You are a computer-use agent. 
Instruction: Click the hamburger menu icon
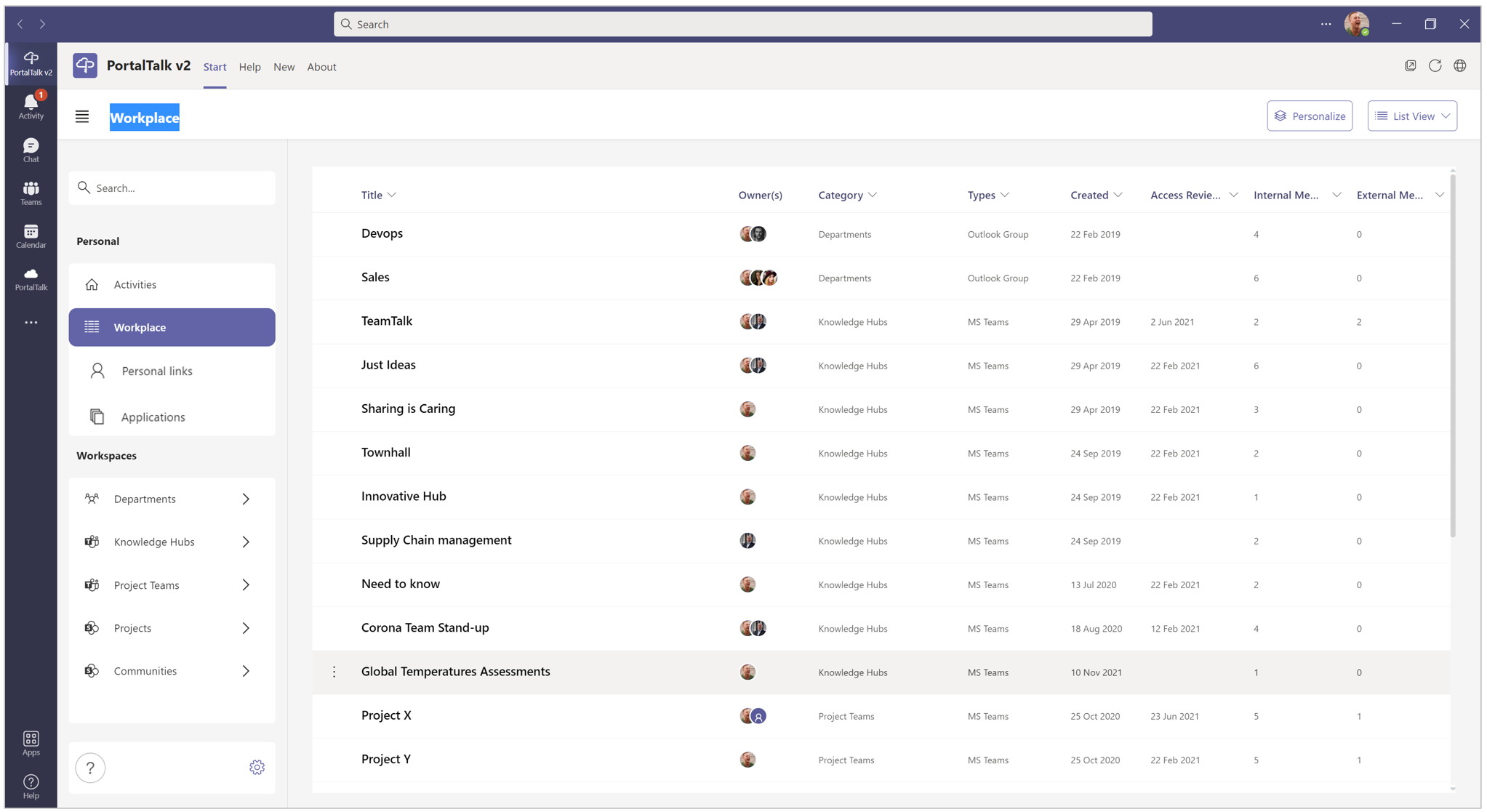click(x=82, y=116)
